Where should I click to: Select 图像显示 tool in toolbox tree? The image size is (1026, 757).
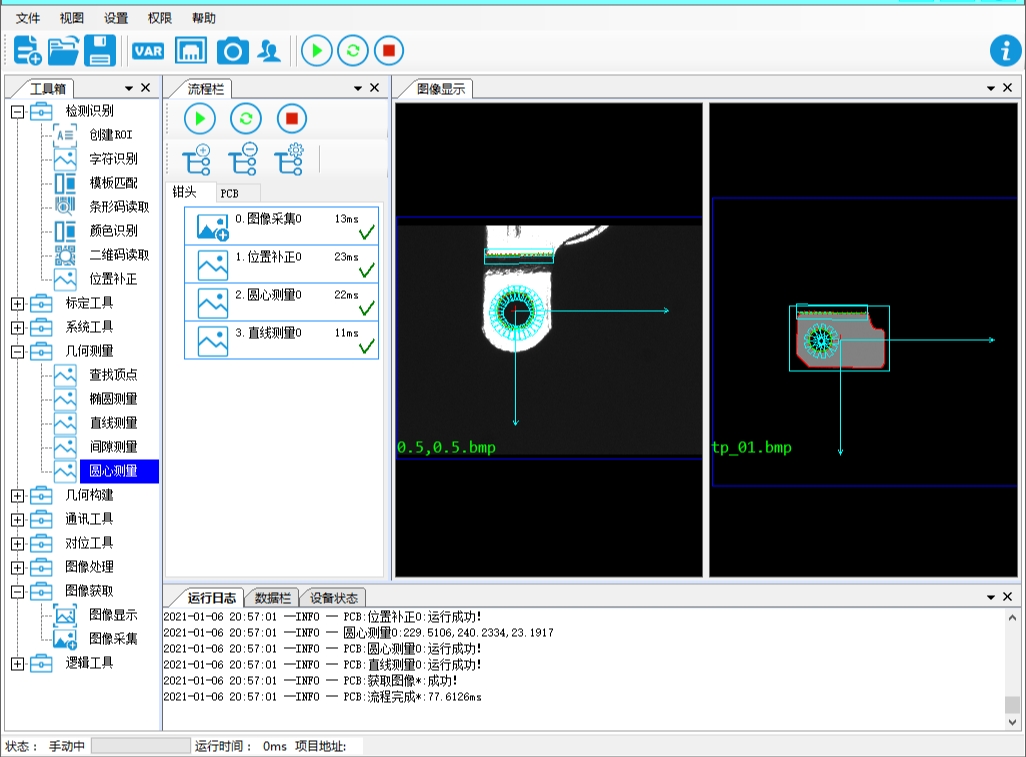click(x=113, y=615)
